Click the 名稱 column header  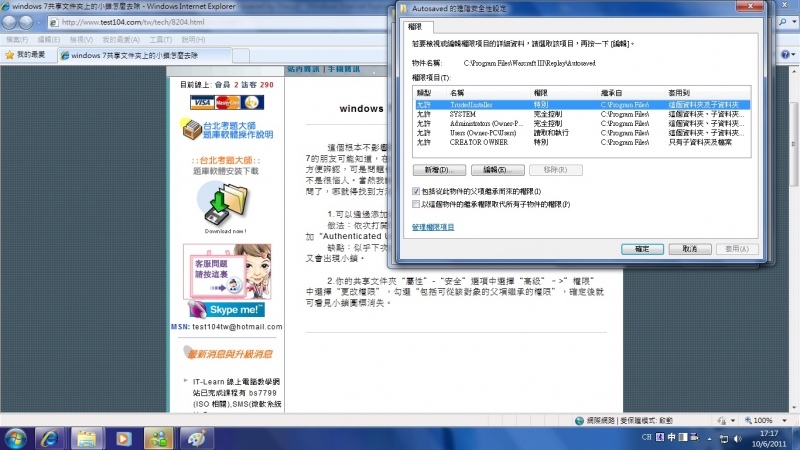488,93
